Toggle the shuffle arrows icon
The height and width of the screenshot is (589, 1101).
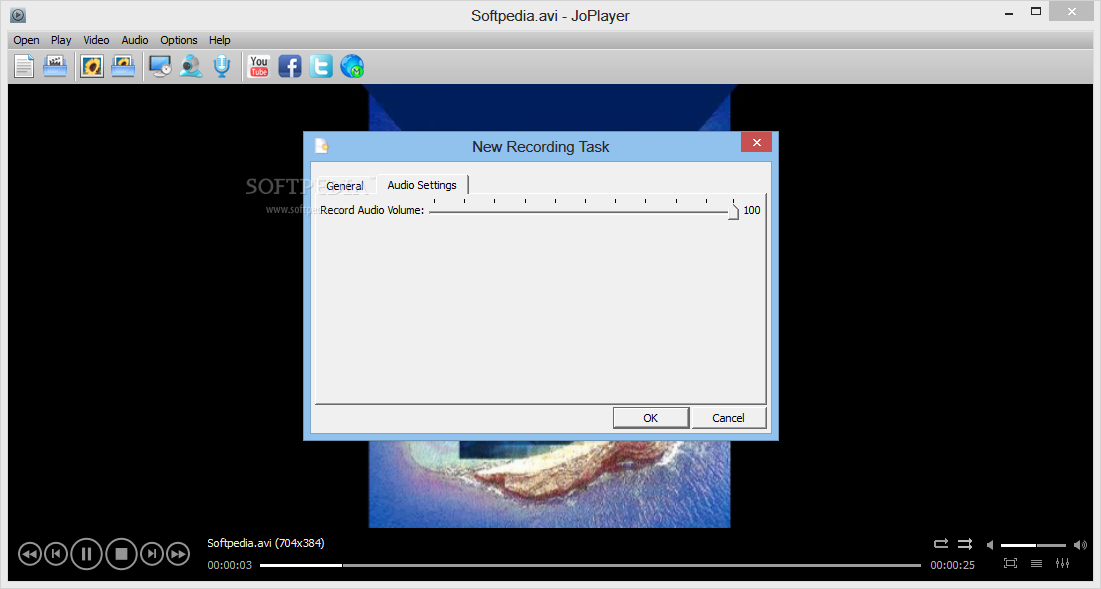pyautogui.click(x=965, y=544)
